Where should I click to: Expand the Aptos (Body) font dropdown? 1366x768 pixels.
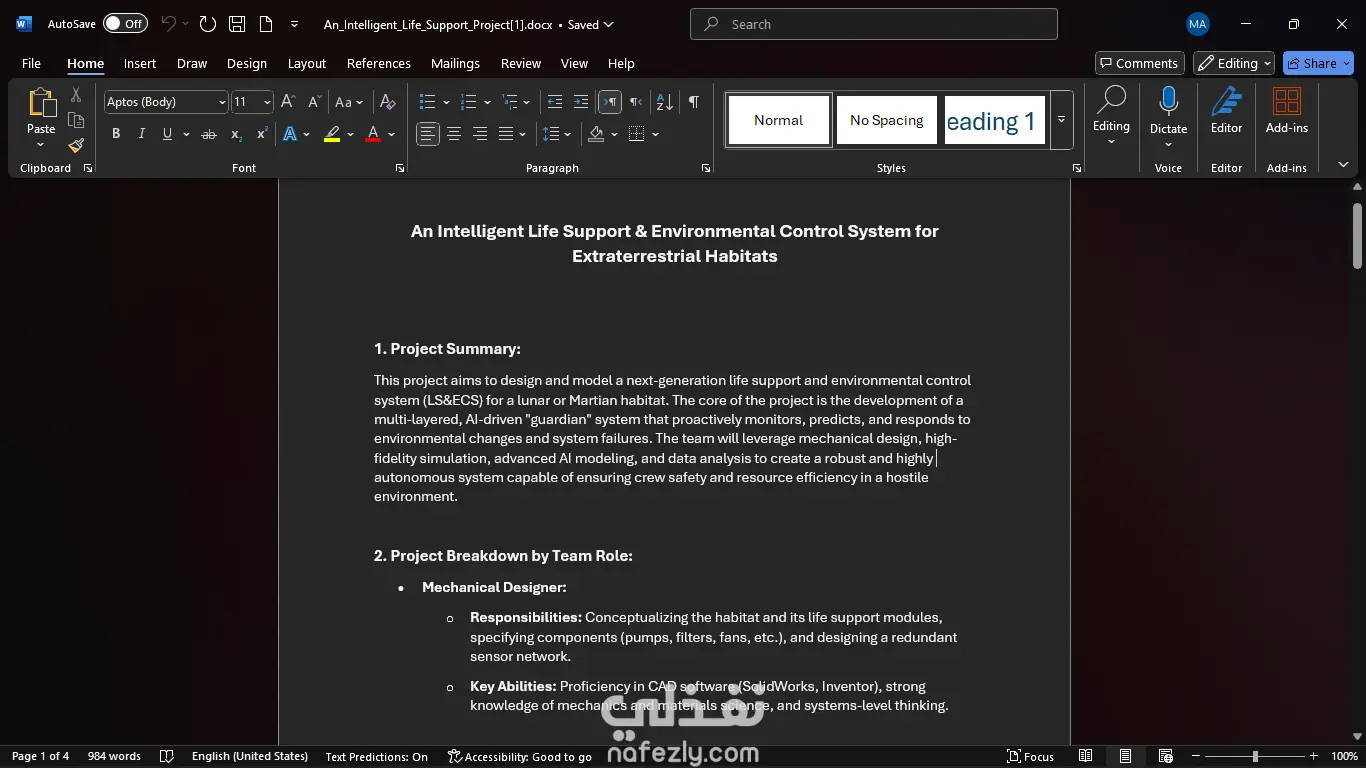click(222, 102)
